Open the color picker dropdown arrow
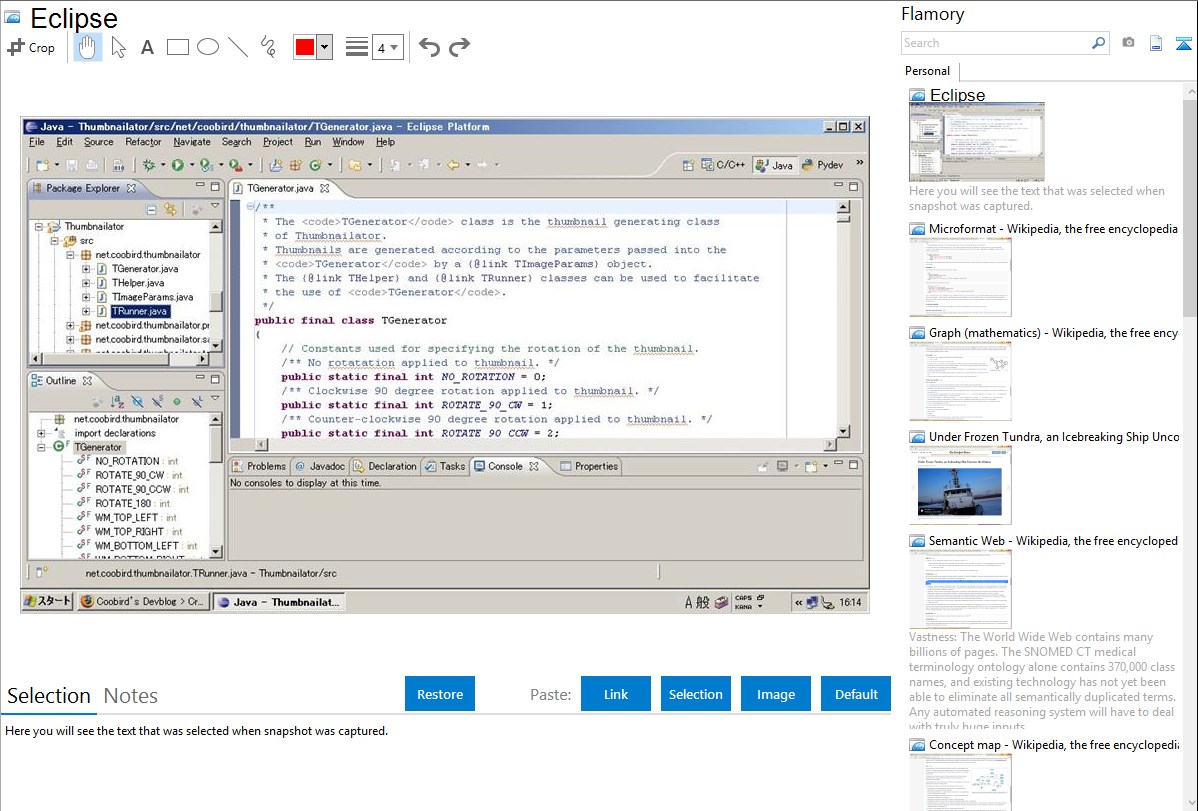The image size is (1198, 811). click(324, 47)
